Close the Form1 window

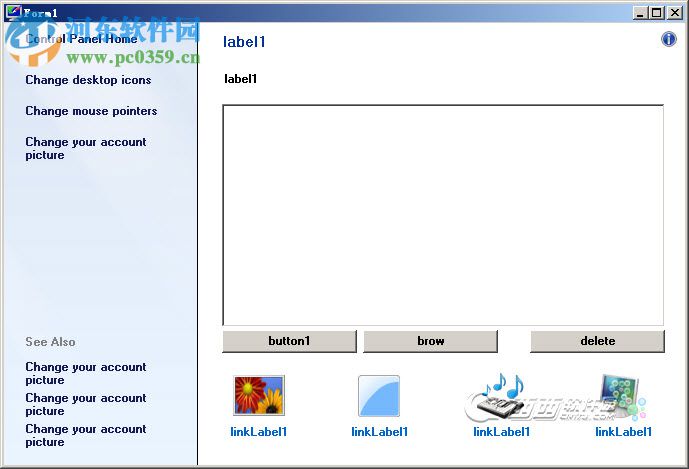point(674,13)
